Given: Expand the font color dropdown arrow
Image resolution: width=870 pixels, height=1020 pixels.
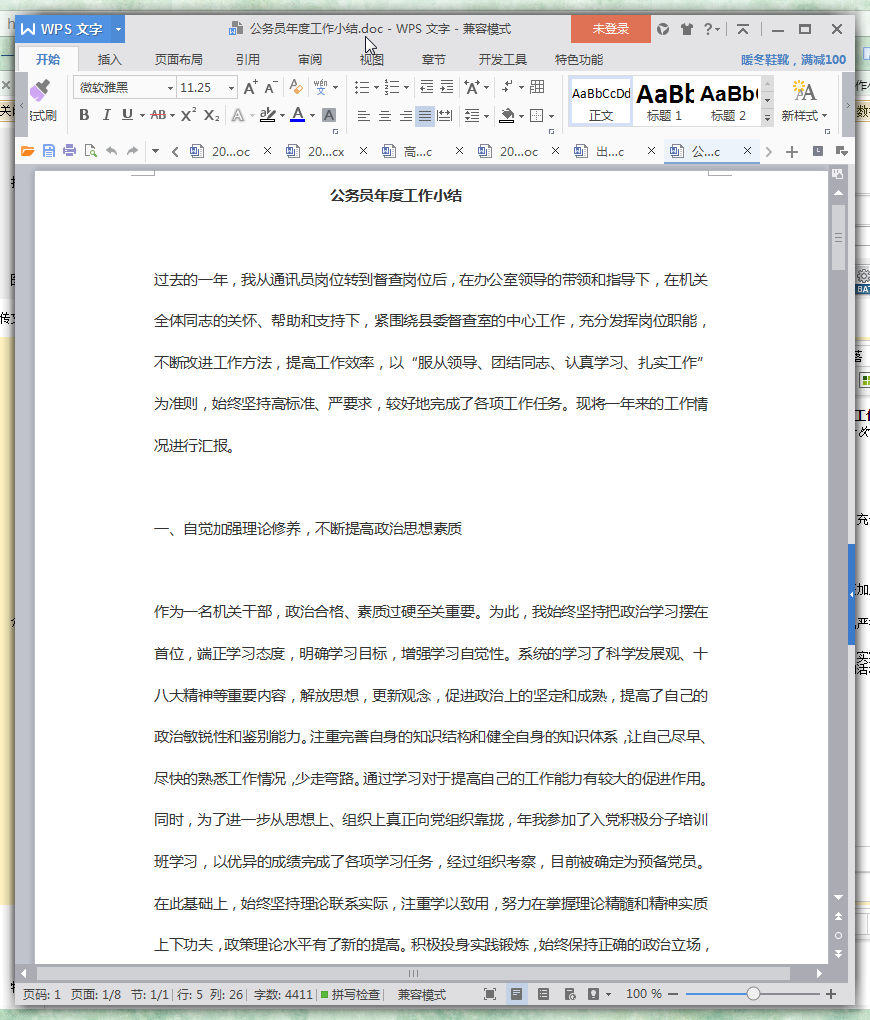Looking at the screenshot, I should [313, 116].
